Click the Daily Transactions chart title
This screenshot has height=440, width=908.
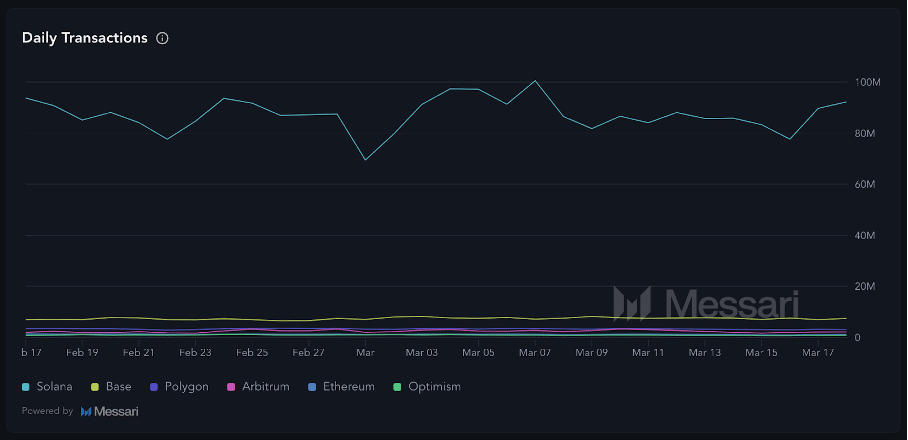click(x=85, y=38)
